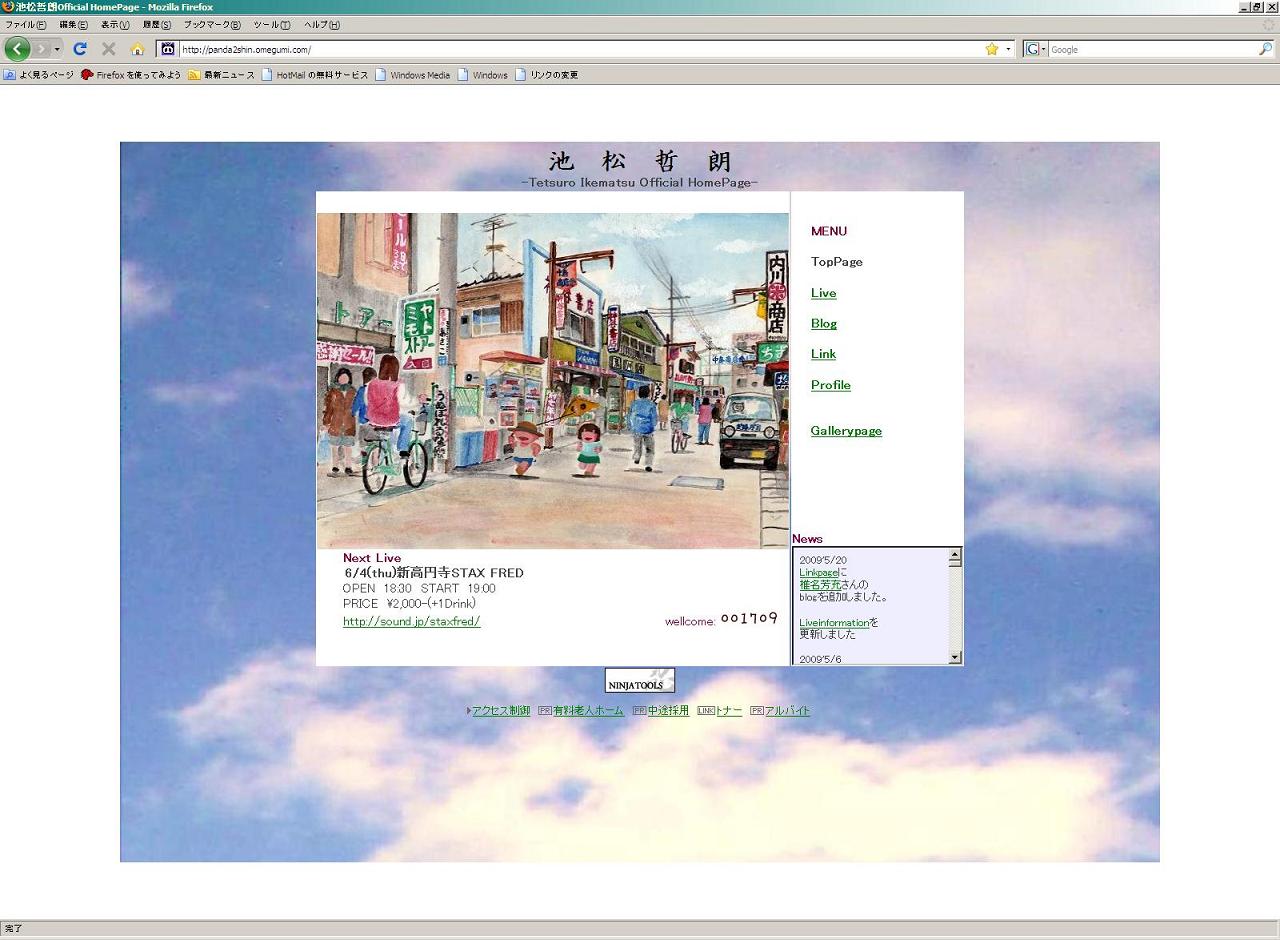Click the site identity favicon in address bar
1280x940 pixels.
pyautogui.click(x=168, y=49)
